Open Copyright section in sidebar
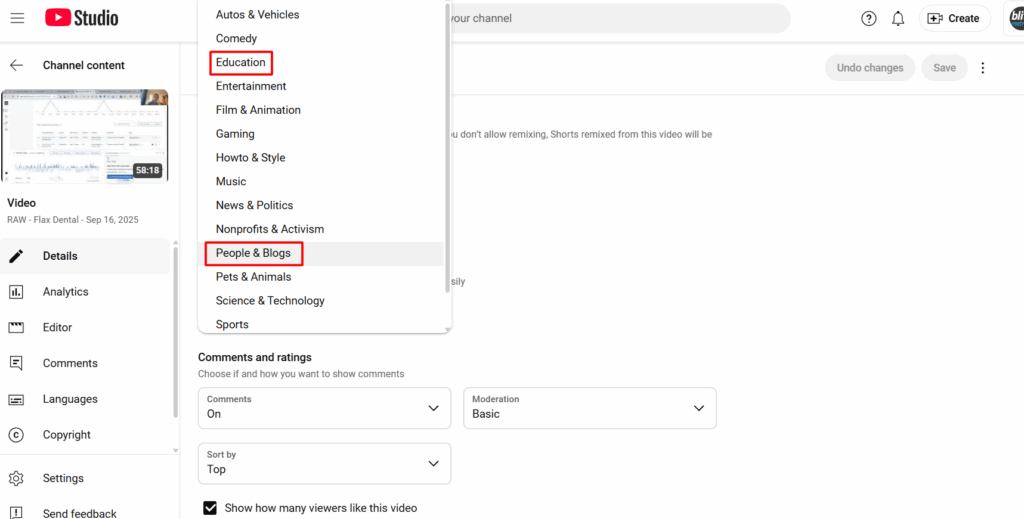The width and height of the screenshot is (1024, 519). [x=66, y=435]
